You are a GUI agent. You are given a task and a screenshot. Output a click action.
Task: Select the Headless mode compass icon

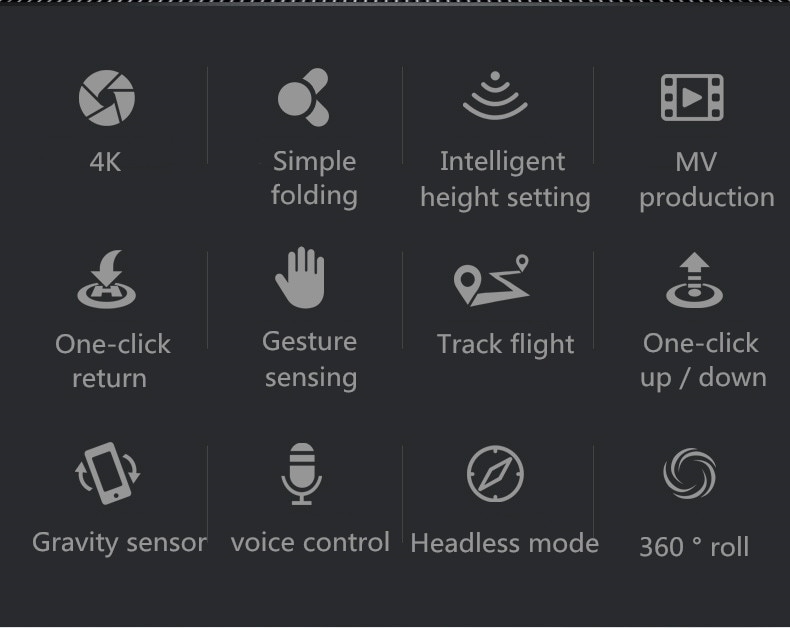[x=495, y=474]
